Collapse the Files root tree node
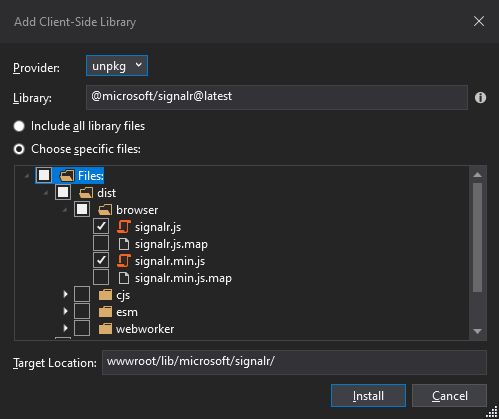The width and height of the screenshot is (499, 419). (27, 176)
